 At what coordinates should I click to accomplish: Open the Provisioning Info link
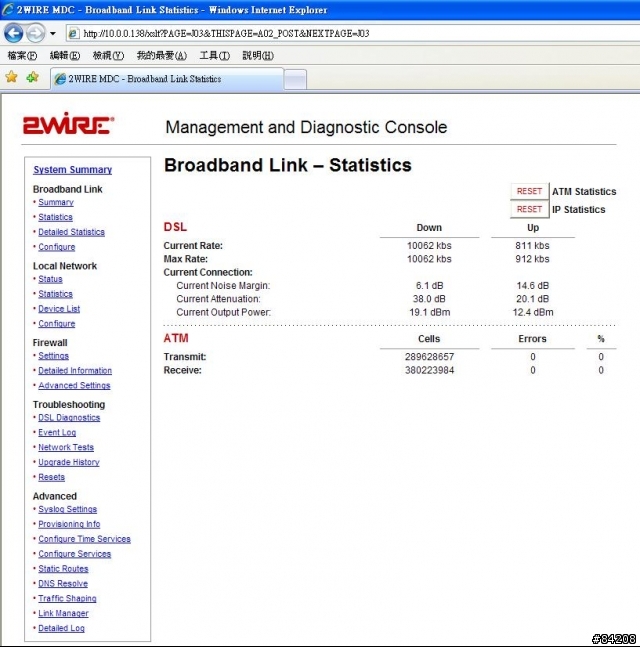point(69,524)
